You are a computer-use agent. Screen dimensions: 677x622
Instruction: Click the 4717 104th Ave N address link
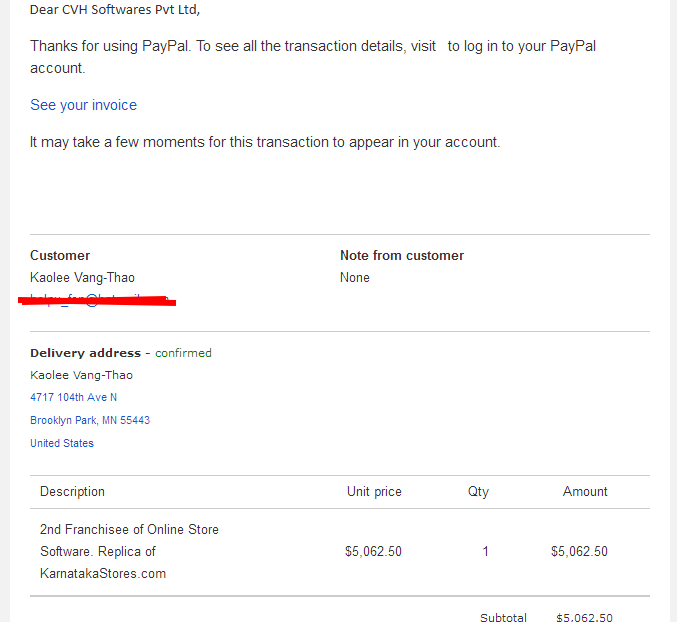pos(73,397)
